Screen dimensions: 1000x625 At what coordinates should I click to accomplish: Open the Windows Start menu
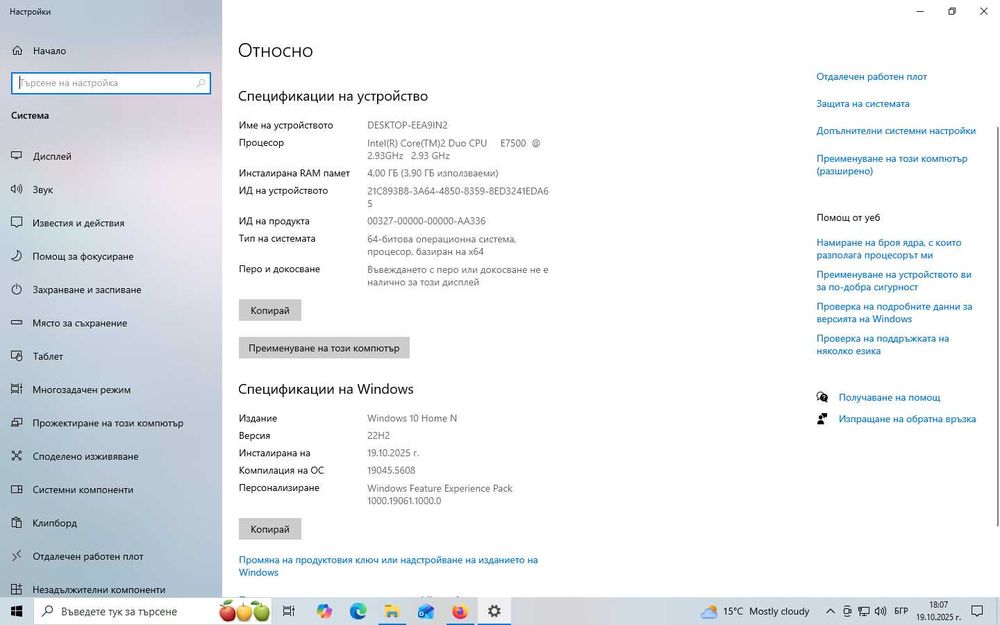[17, 611]
